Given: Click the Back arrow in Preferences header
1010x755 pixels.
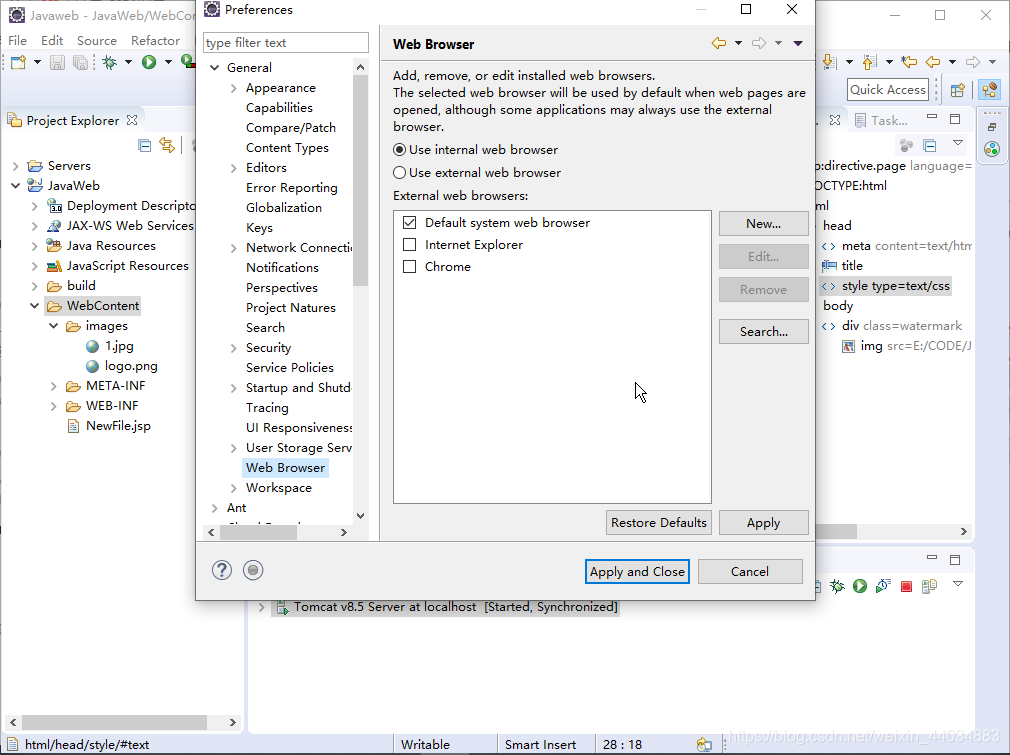Looking at the screenshot, I should coord(719,43).
